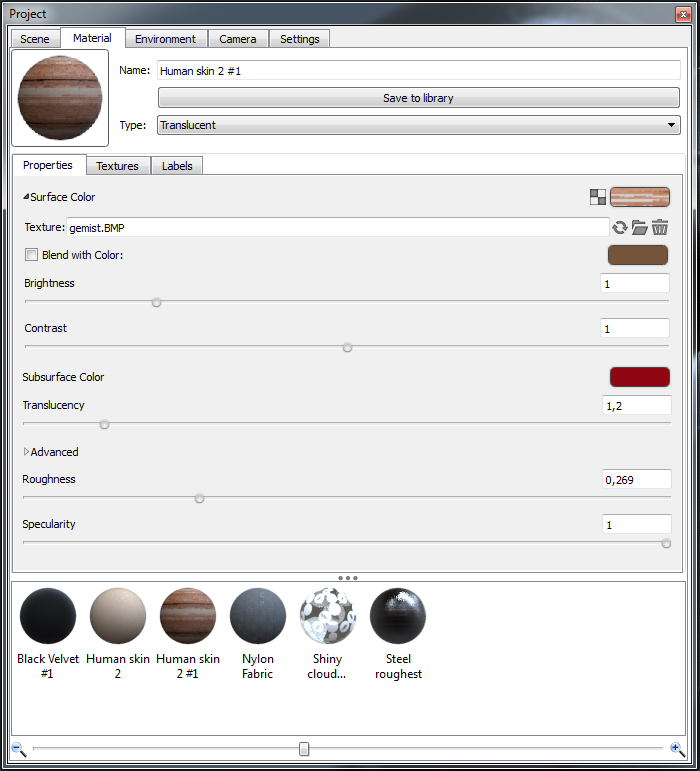The width and height of the screenshot is (700, 771).
Task: Click the checkerboard texture icon
Action: click(x=598, y=197)
